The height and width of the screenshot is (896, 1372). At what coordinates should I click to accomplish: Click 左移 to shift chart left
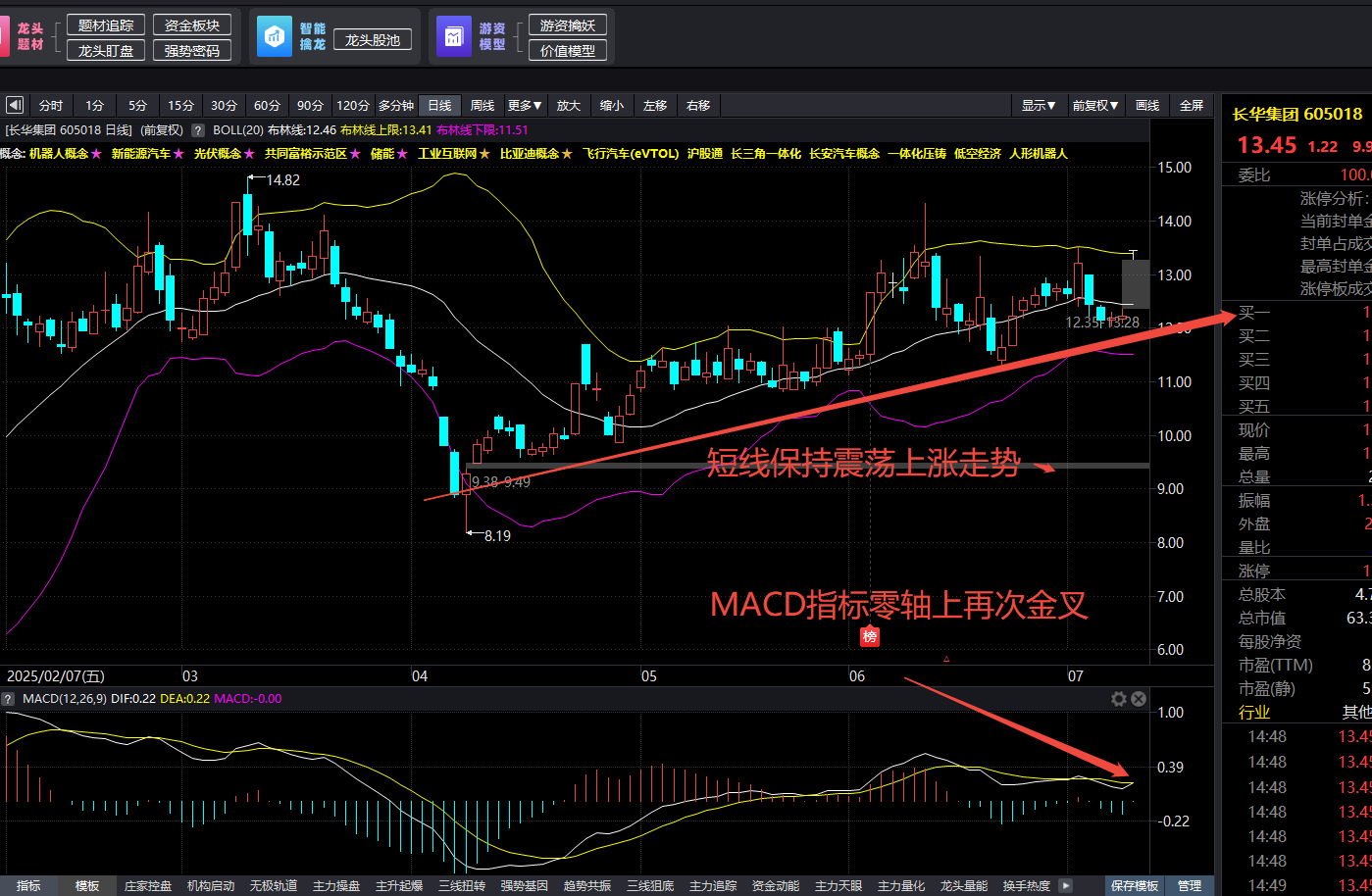tap(655, 106)
